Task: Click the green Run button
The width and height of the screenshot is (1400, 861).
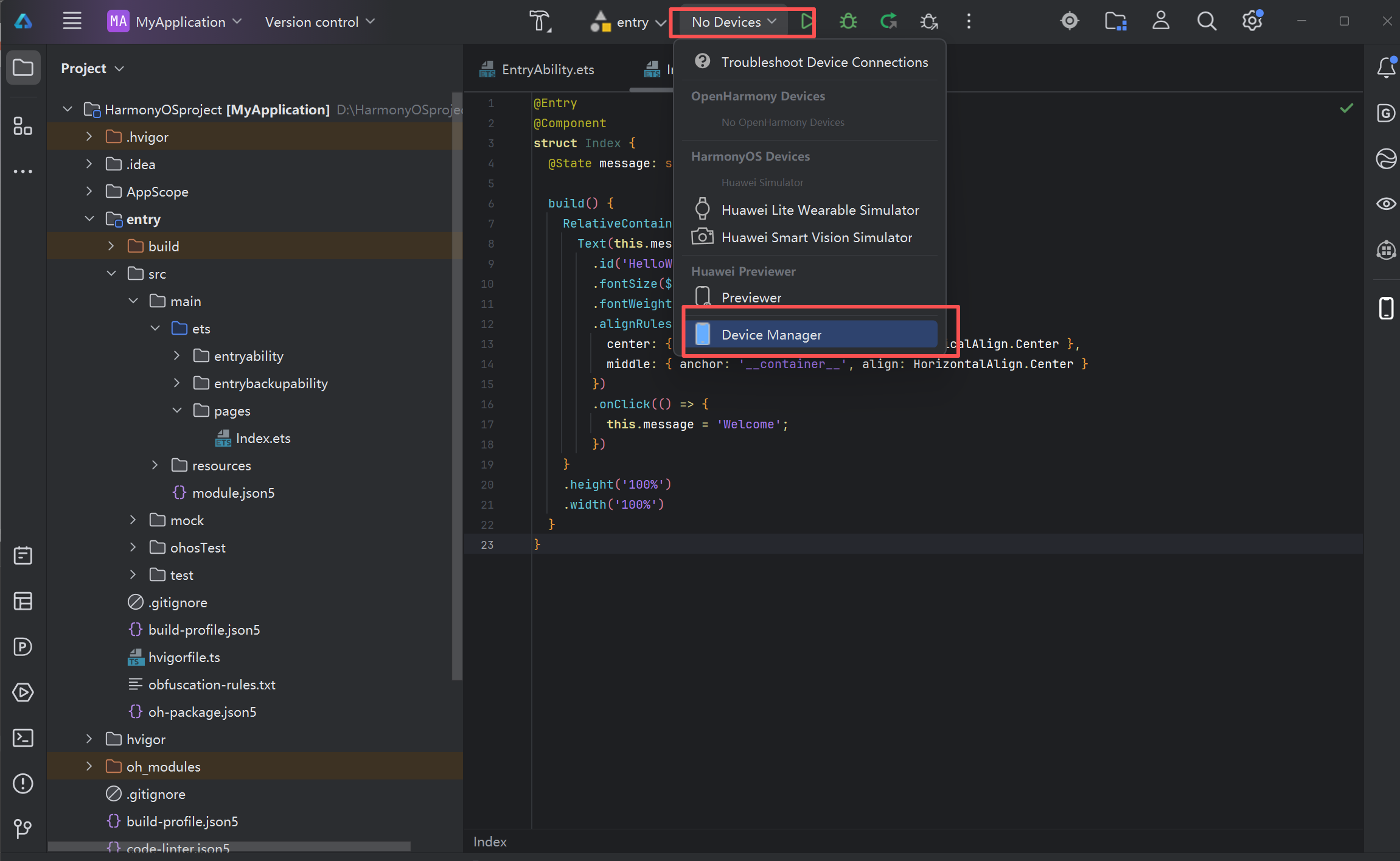Action: pyautogui.click(x=806, y=22)
